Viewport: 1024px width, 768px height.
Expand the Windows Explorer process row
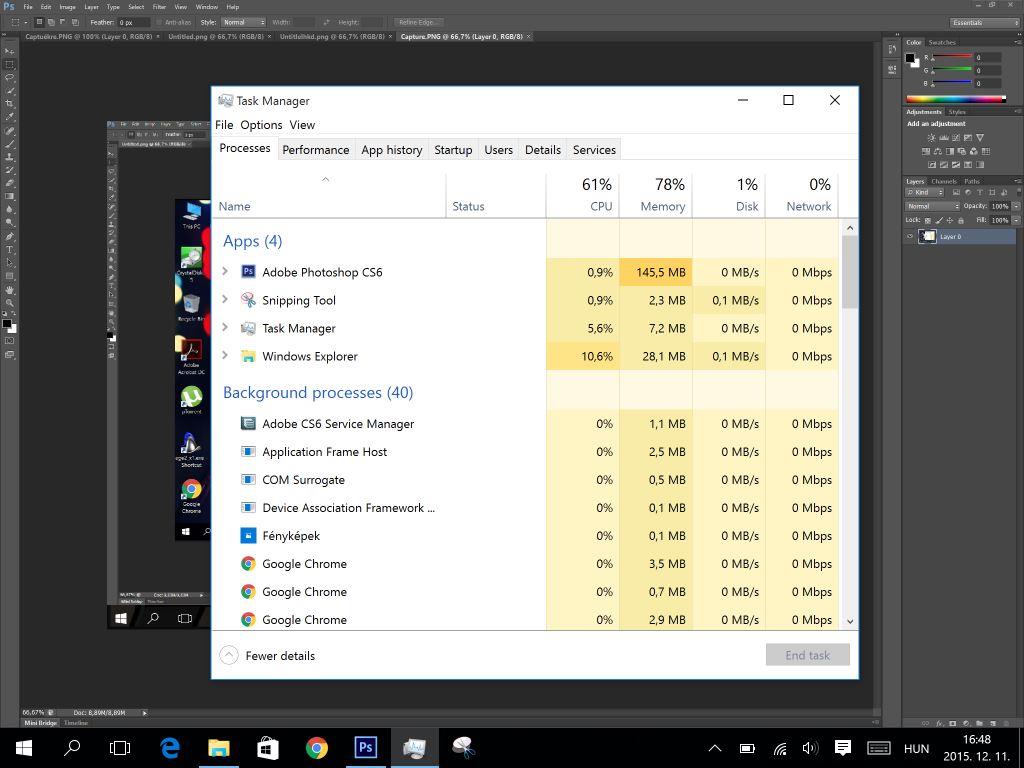click(225, 355)
